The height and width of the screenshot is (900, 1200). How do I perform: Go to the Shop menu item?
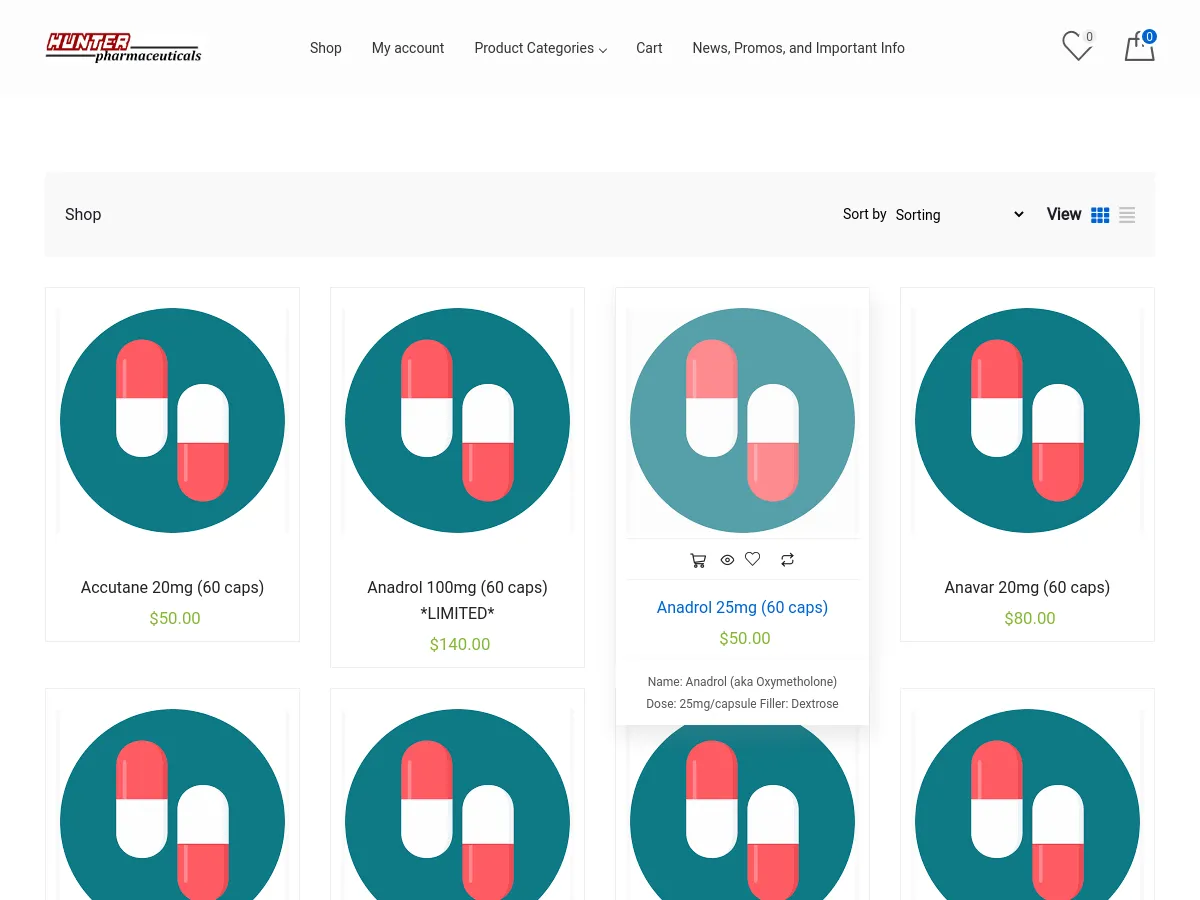pos(325,48)
